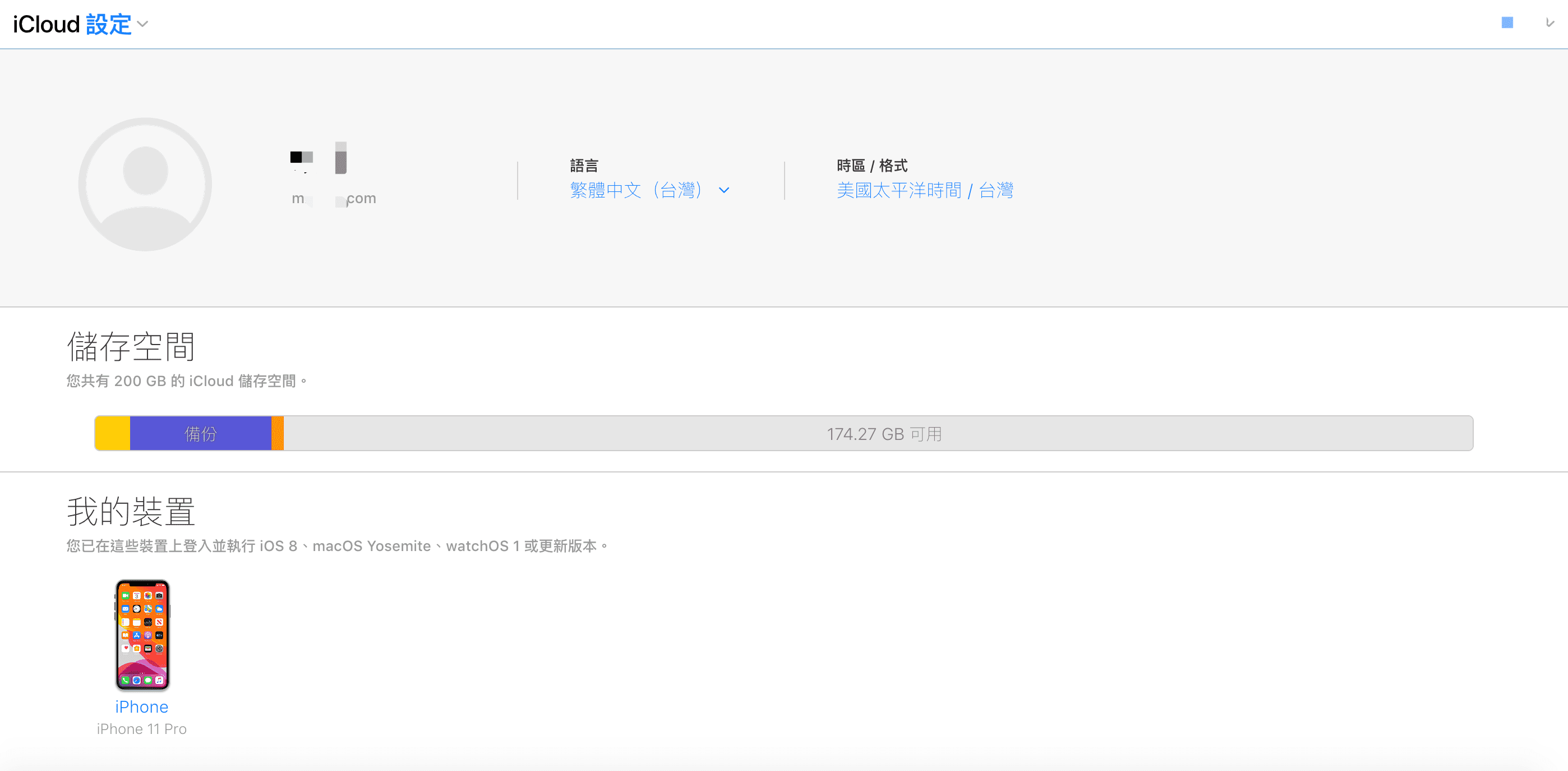Viewport: 1568px width, 771px height.
Task: Open 繁體中文（台灣）language selector
Action: (635, 190)
